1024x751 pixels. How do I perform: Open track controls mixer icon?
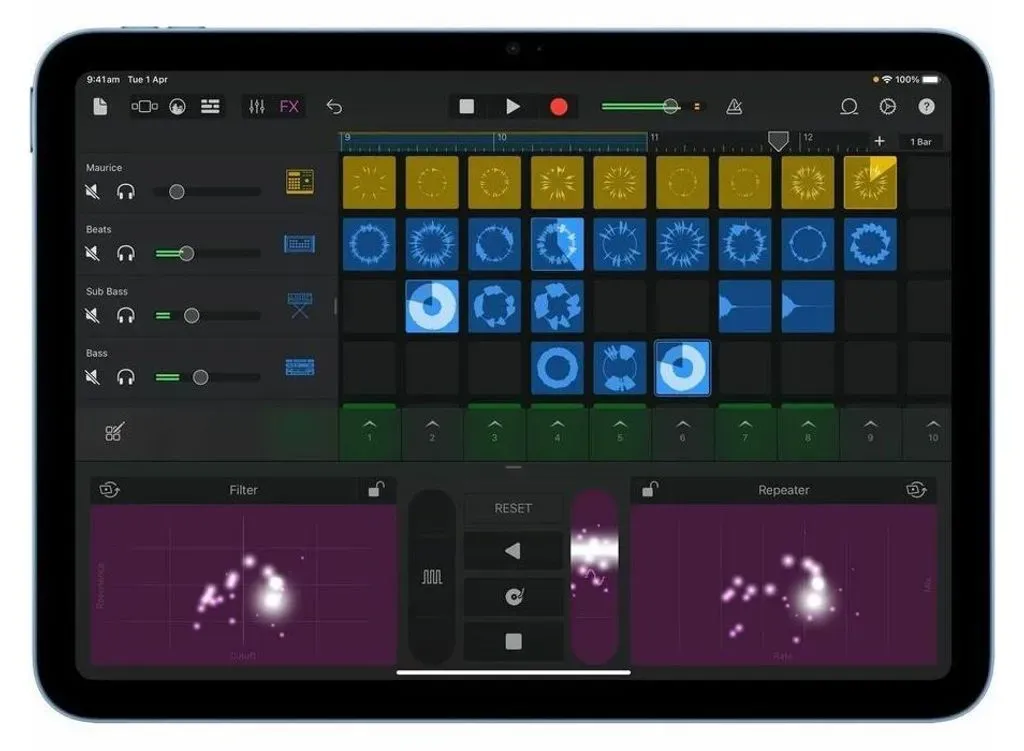click(257, 106)
